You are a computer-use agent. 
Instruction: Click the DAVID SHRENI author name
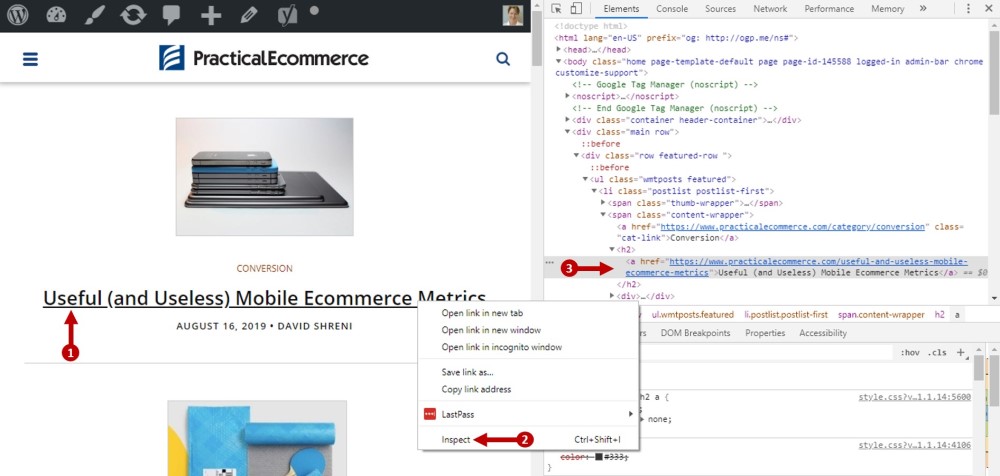pyautogui.click(x=315, y=326)
